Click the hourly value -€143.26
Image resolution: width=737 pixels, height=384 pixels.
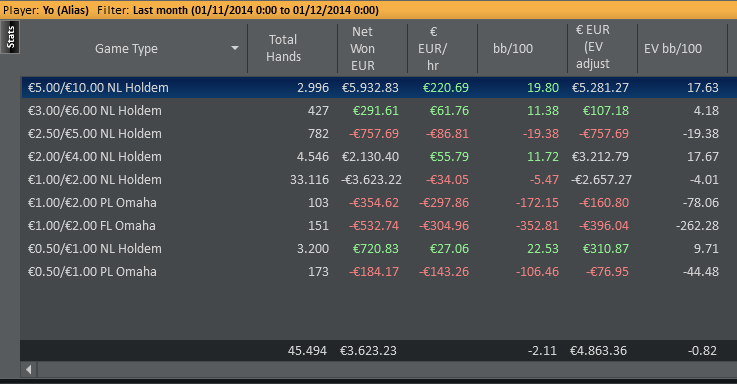444,272
